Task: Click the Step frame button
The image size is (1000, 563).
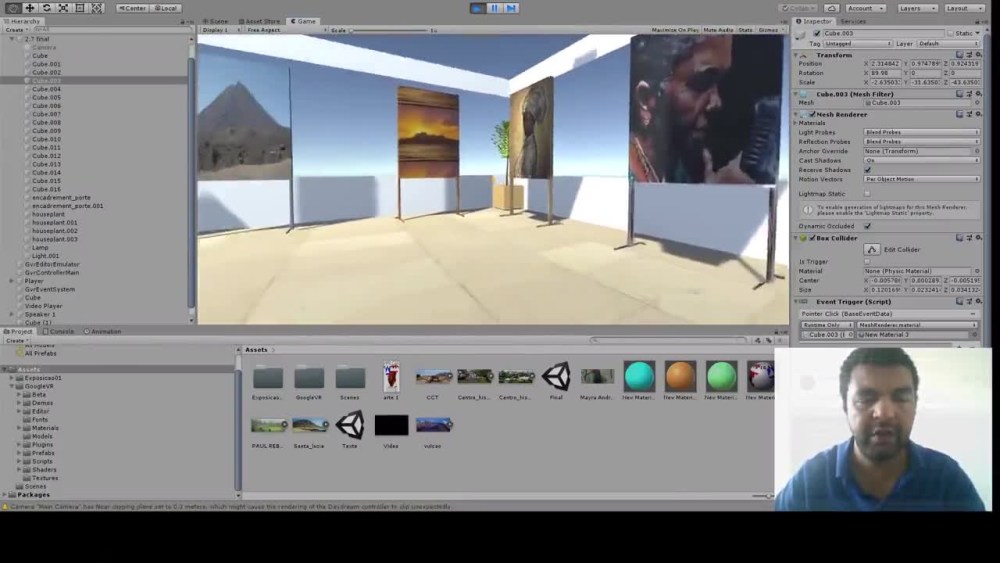Action: click(511, 8)
